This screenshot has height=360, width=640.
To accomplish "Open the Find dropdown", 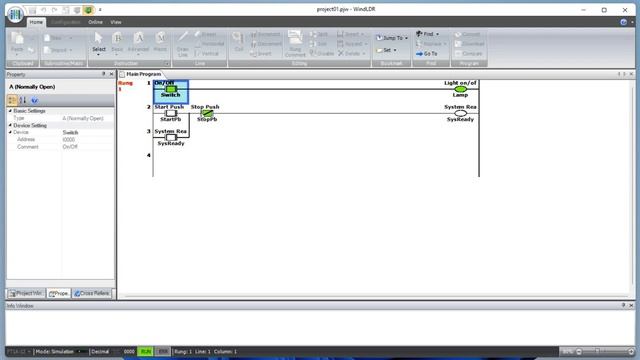I will click(427, 34).
